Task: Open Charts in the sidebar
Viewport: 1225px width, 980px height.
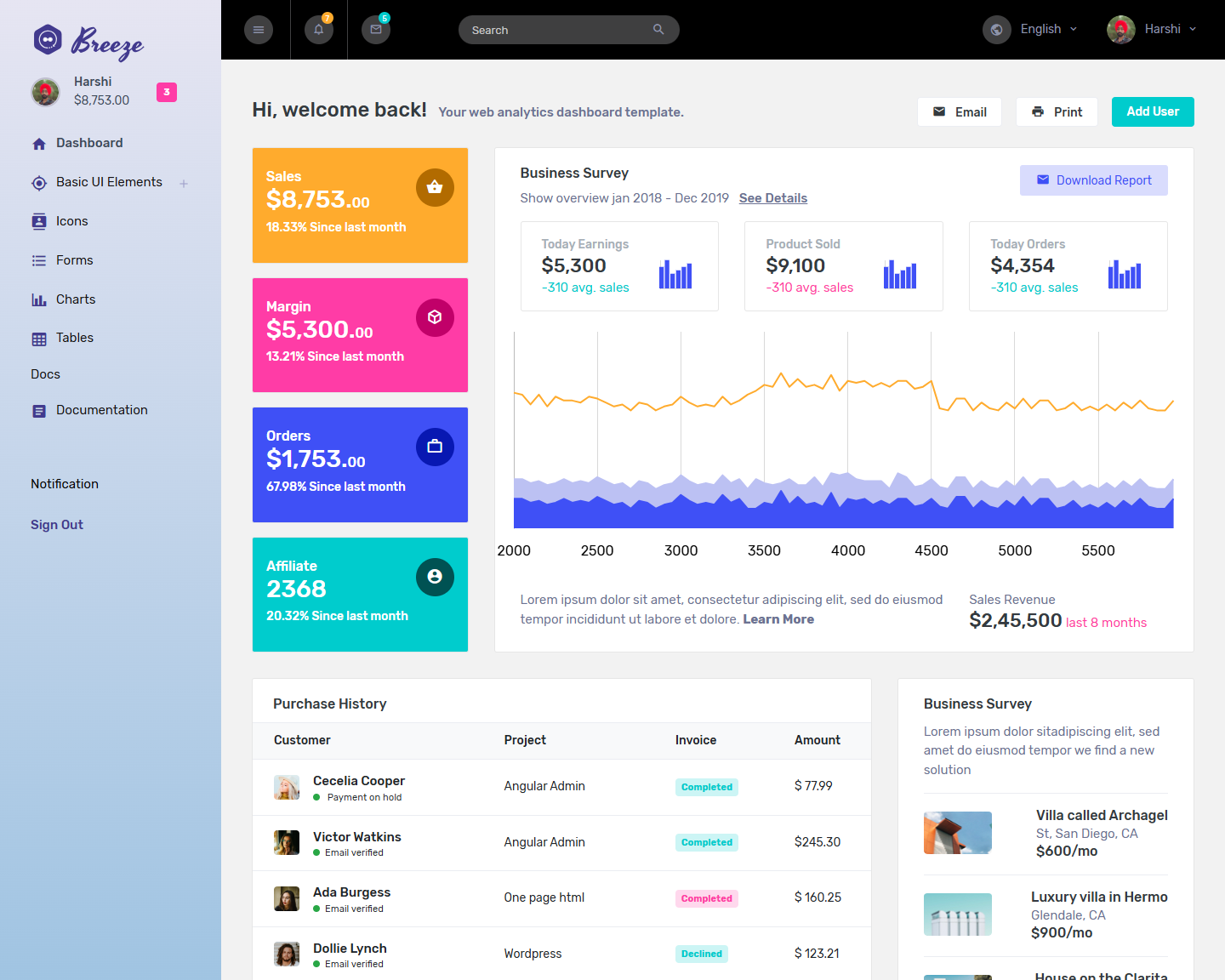Action: [75, 299]
